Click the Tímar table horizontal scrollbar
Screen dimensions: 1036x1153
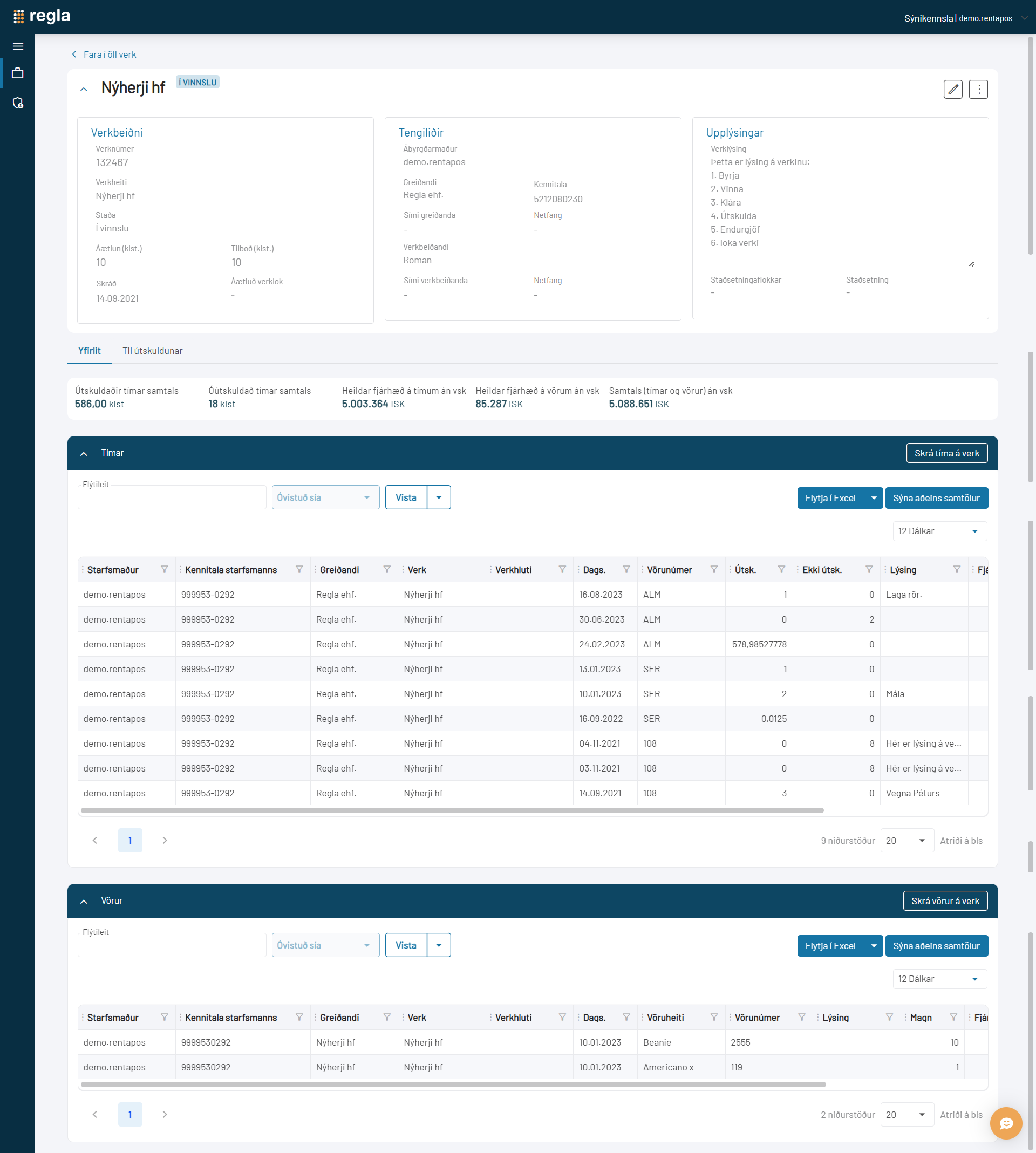pos(452,810)
